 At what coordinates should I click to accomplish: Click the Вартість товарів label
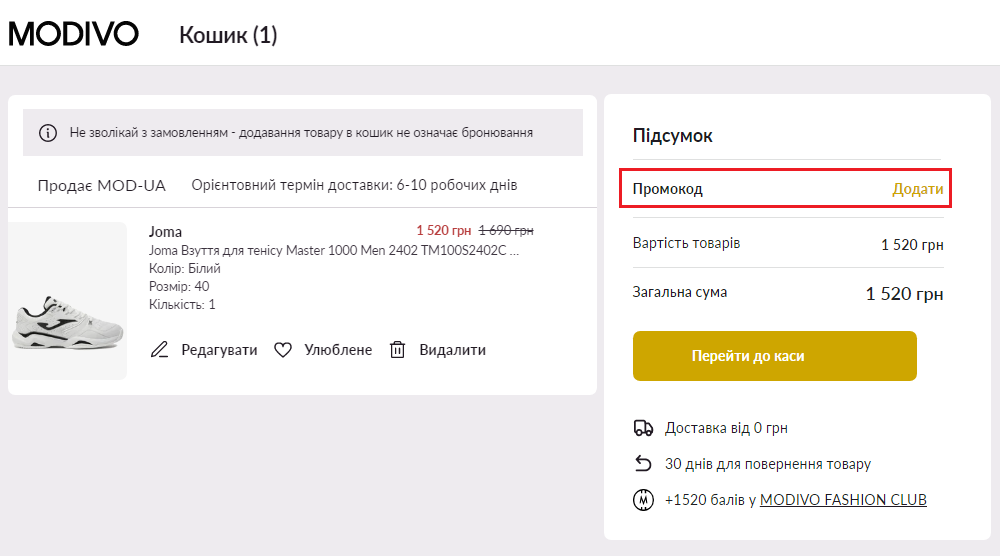686,243
